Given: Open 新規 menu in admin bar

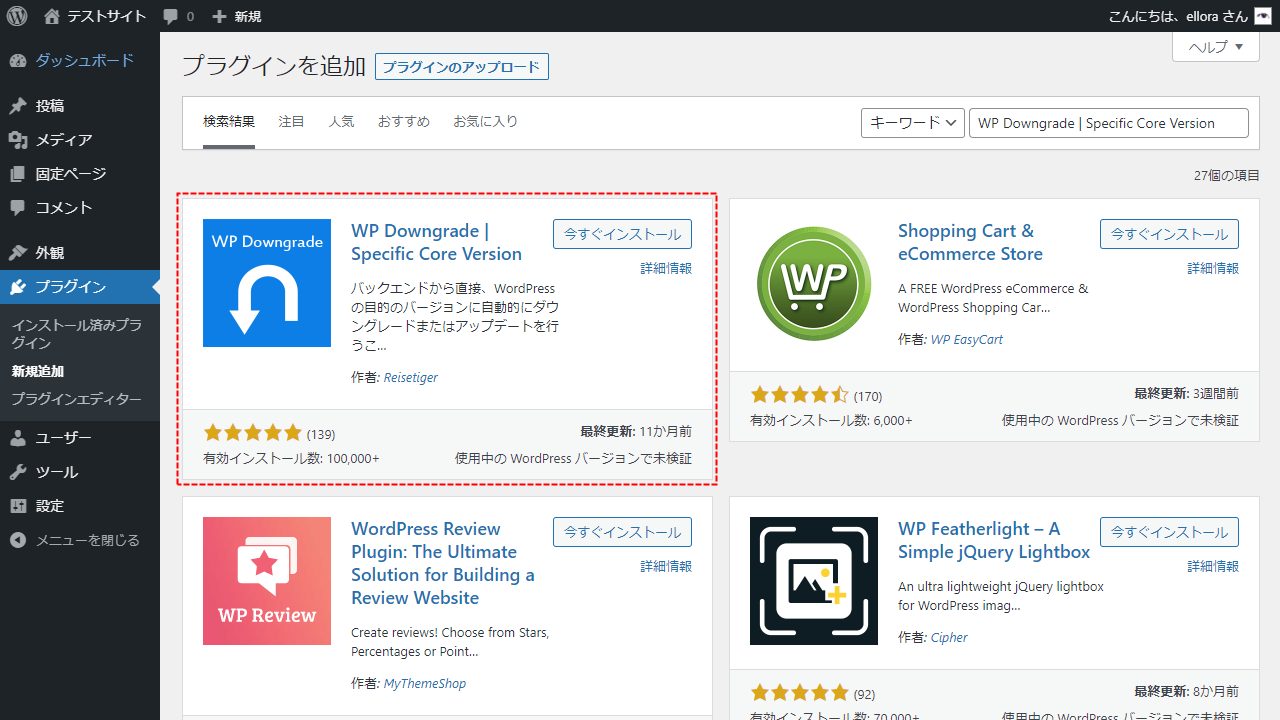Looking at the screenshot, I should click(248, 17).
